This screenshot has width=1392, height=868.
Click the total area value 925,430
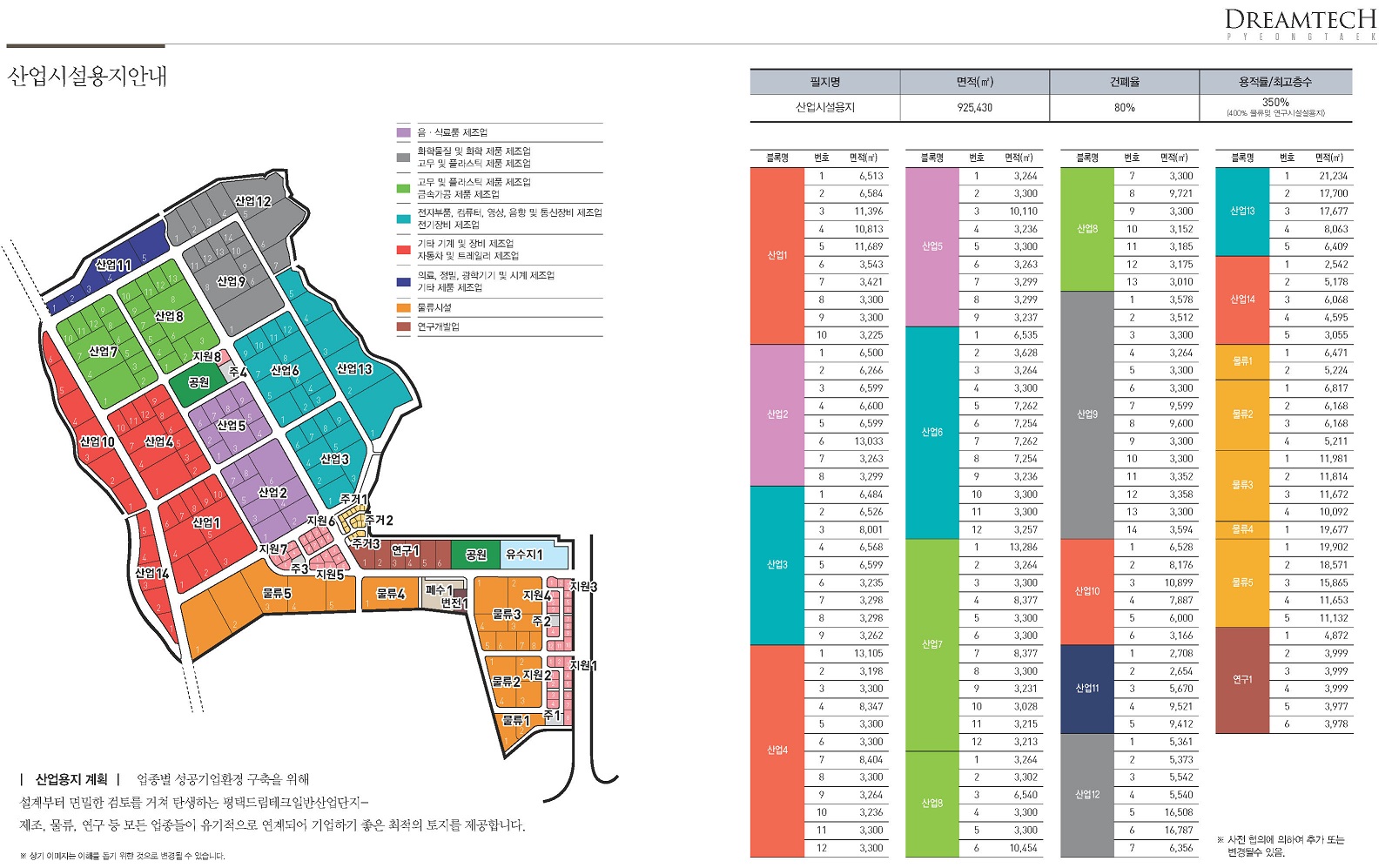click(x=974, y=108)
